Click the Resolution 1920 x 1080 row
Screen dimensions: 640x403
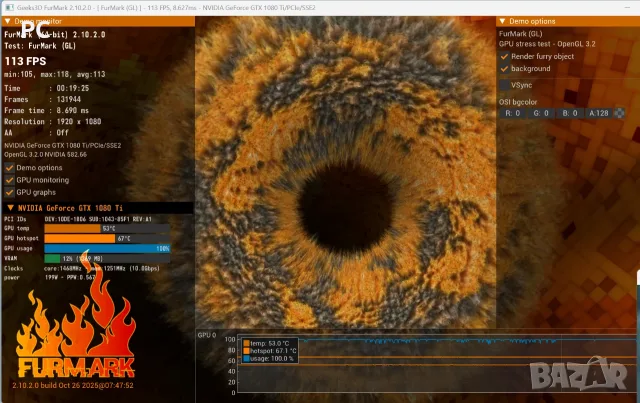pyautogui.click(x=53, y=121)
